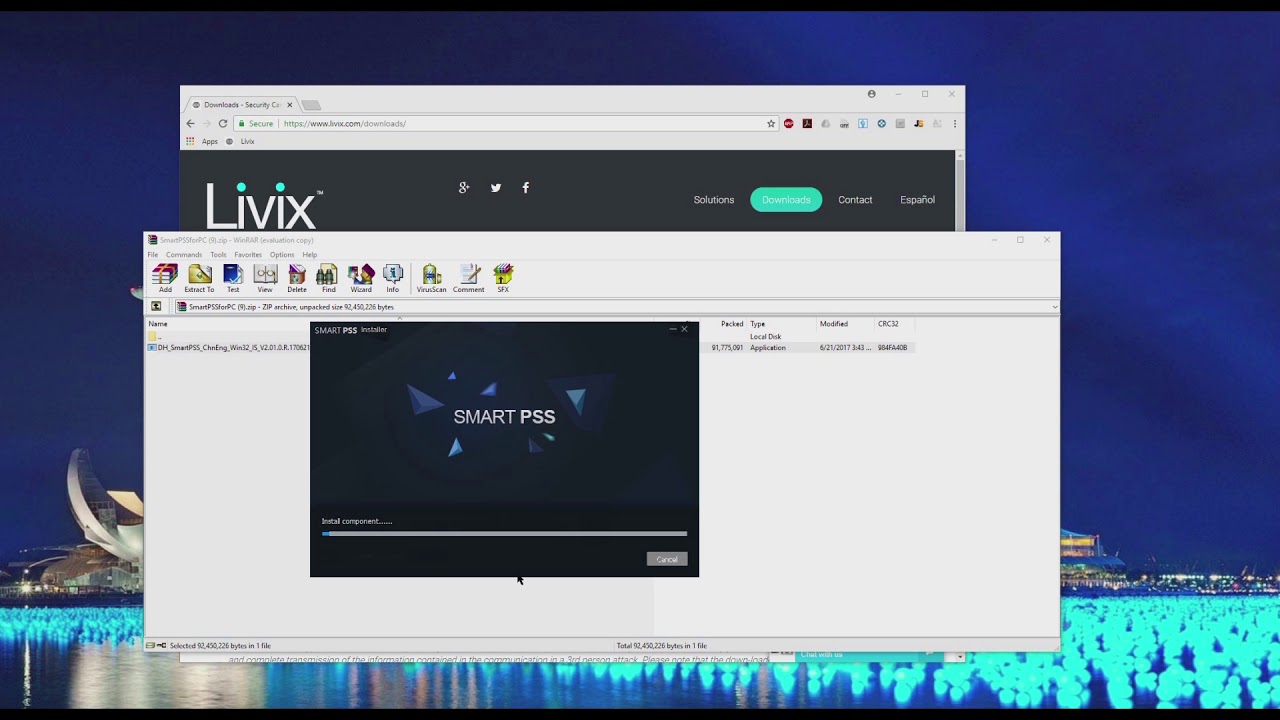Start VirusScan from the WinRAR toolbar

[x=432, y=278]
